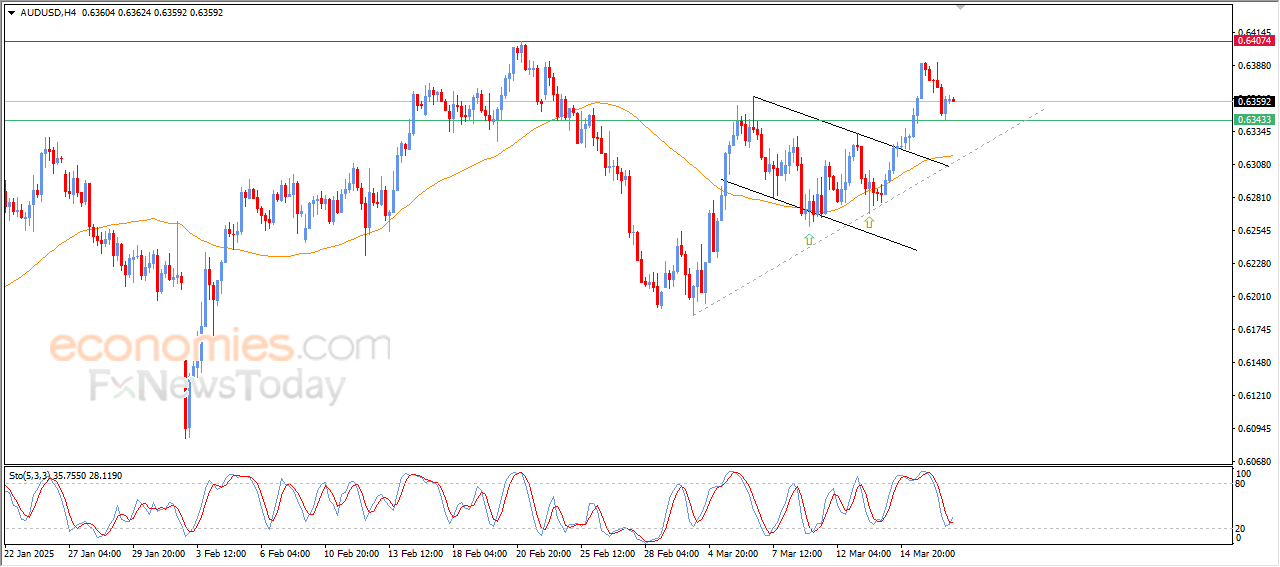Click the 0.62810 price axis value

[1254, 198]
